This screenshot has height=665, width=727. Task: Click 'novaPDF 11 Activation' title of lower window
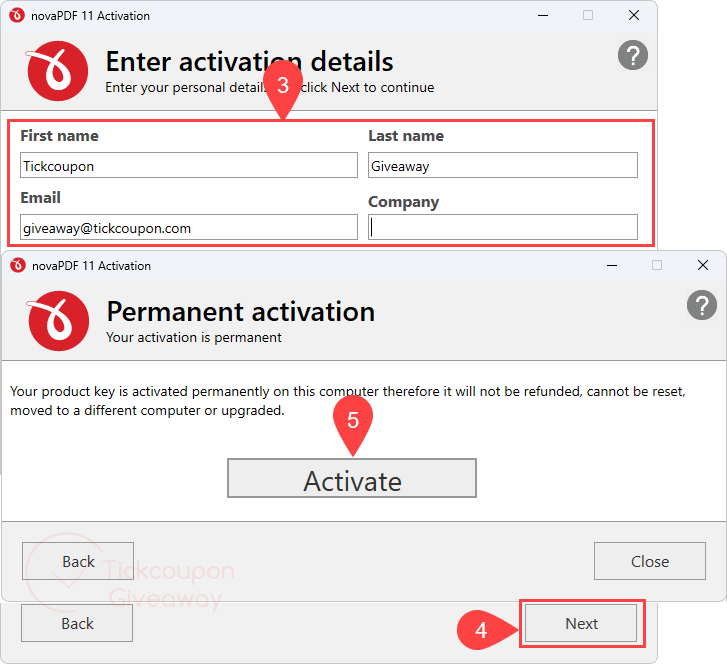pyautogui.click(x=91, y=266)
